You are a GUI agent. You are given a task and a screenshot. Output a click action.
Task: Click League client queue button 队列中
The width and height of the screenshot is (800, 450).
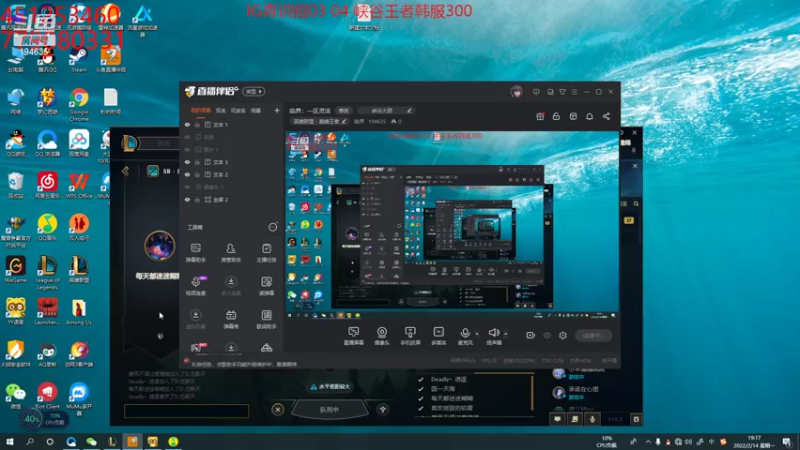(x=330, y=409)
